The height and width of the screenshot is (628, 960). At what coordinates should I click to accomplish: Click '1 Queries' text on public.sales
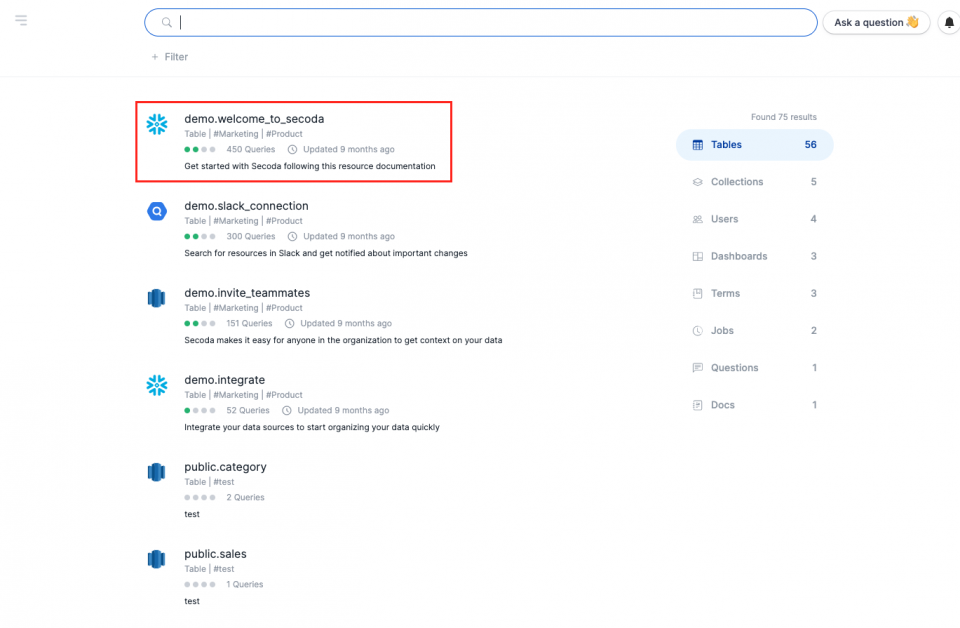point(244,584)
